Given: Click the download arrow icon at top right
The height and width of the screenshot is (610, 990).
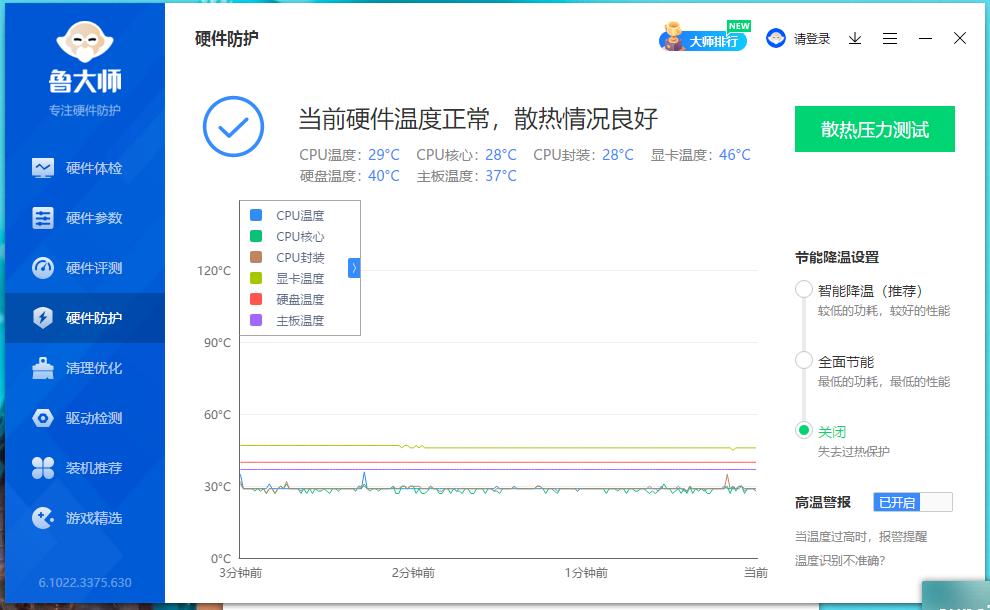Looking at the screenshot, I should click(x=854, y=38).
